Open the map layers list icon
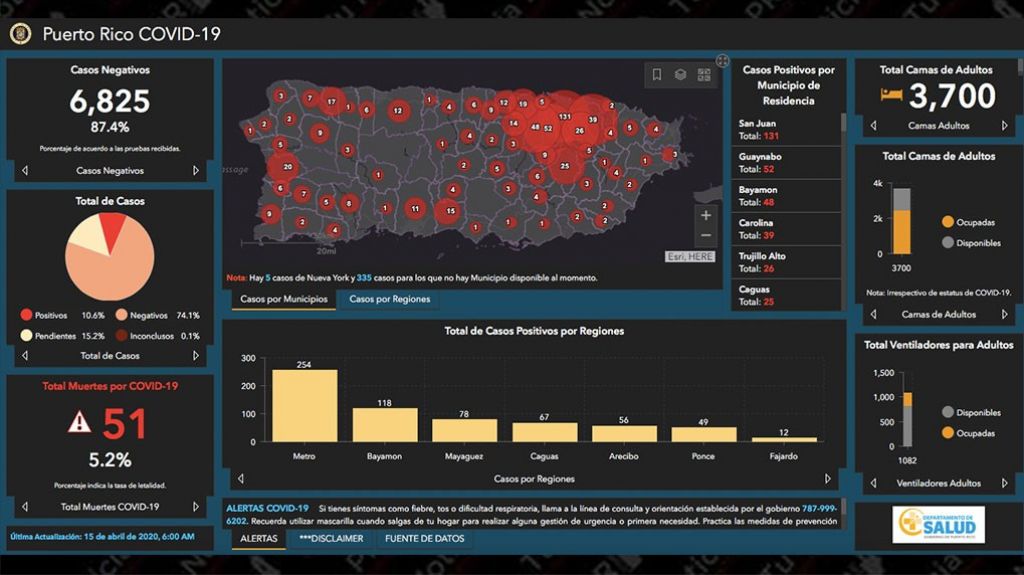This screenshot has width=1024, height=575. coord(680,75)
